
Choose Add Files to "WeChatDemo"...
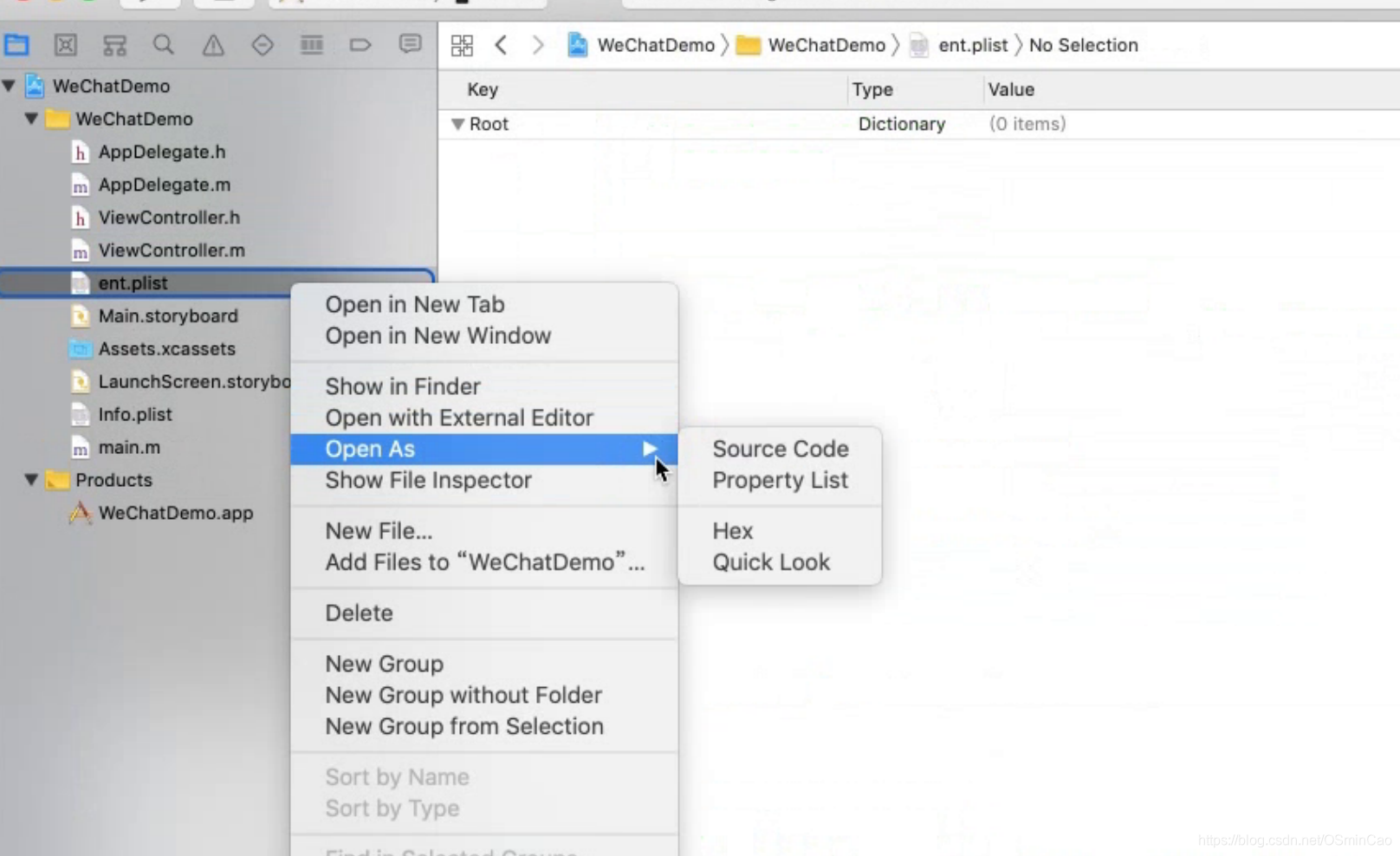pyautogui.click(x=484, y=562)
